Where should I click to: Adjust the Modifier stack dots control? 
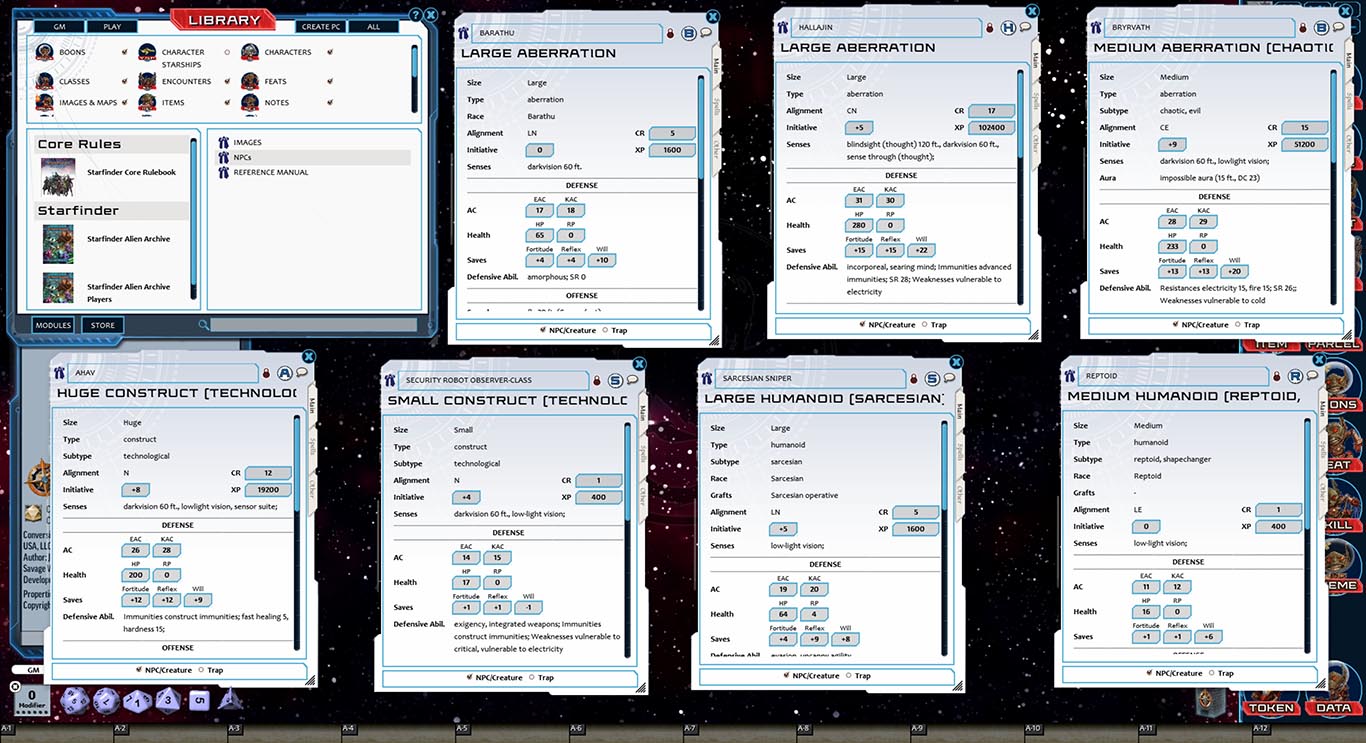click(x=32, y=712)
